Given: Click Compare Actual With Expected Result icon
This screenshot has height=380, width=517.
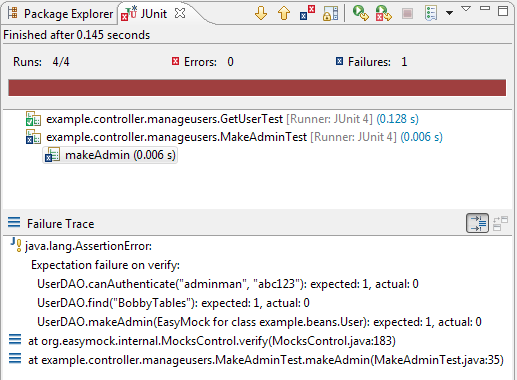Looking at the screenshot, I should (x=500, y=223).
